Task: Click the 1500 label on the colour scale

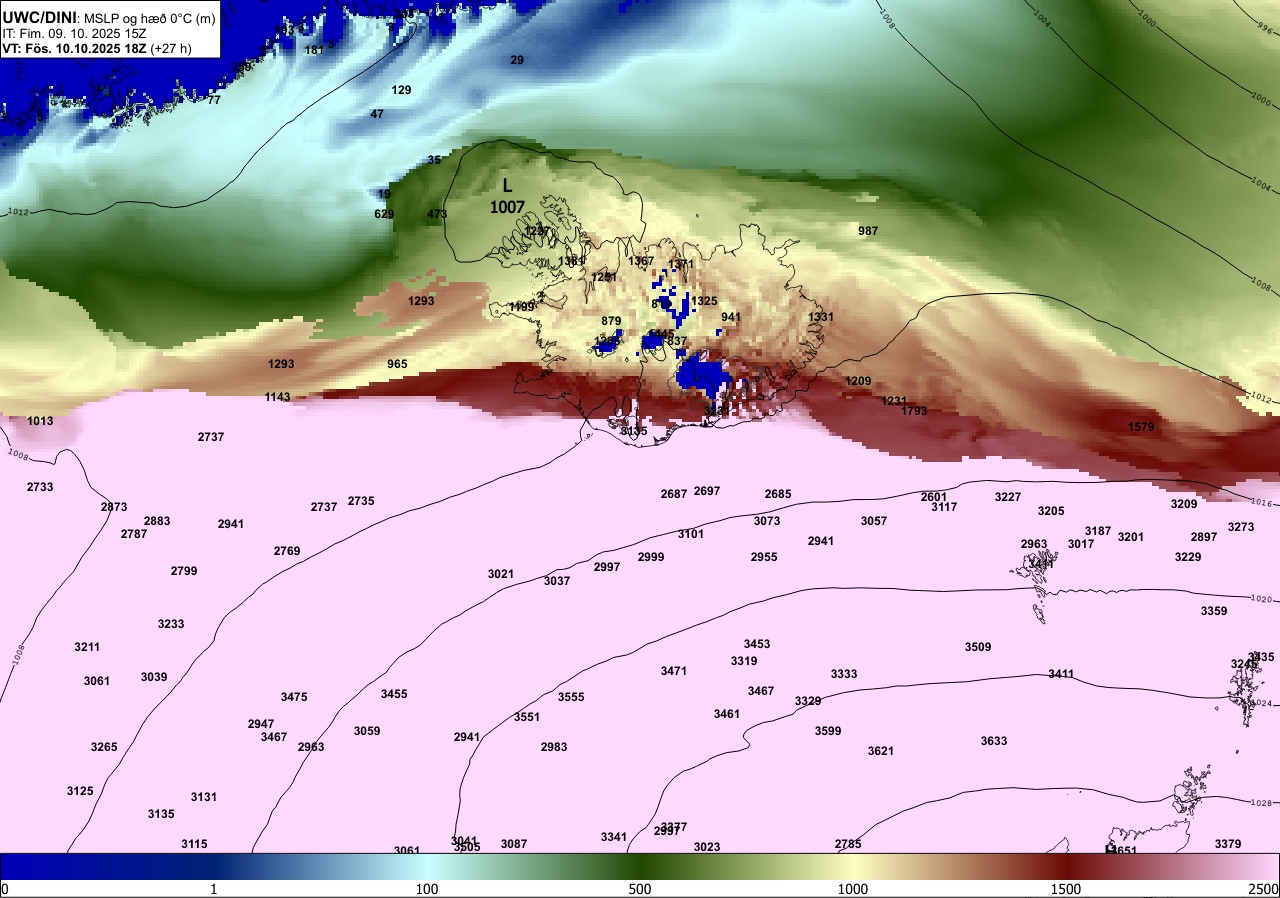Action: 1066,889
